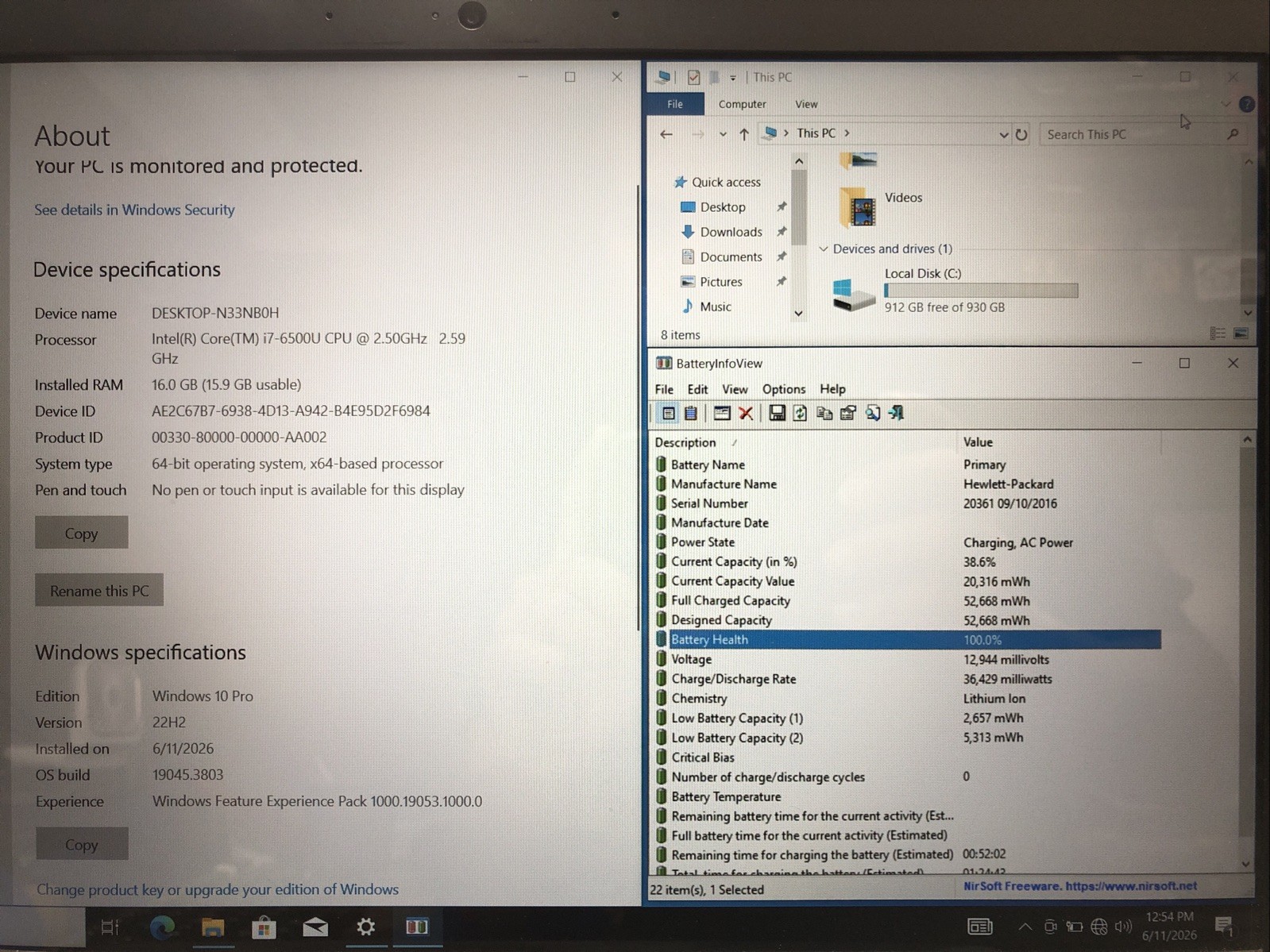Go up one folder level in File Explorer
This screenshot has height=952, width=1270.
(744, 134)
